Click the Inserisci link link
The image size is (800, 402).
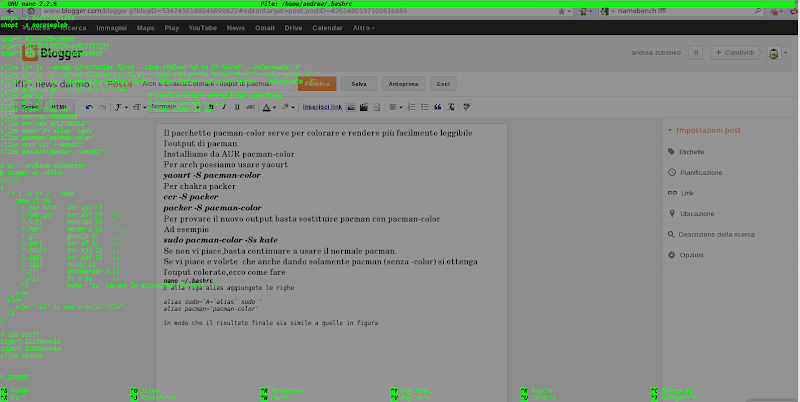tap(322, 107)
